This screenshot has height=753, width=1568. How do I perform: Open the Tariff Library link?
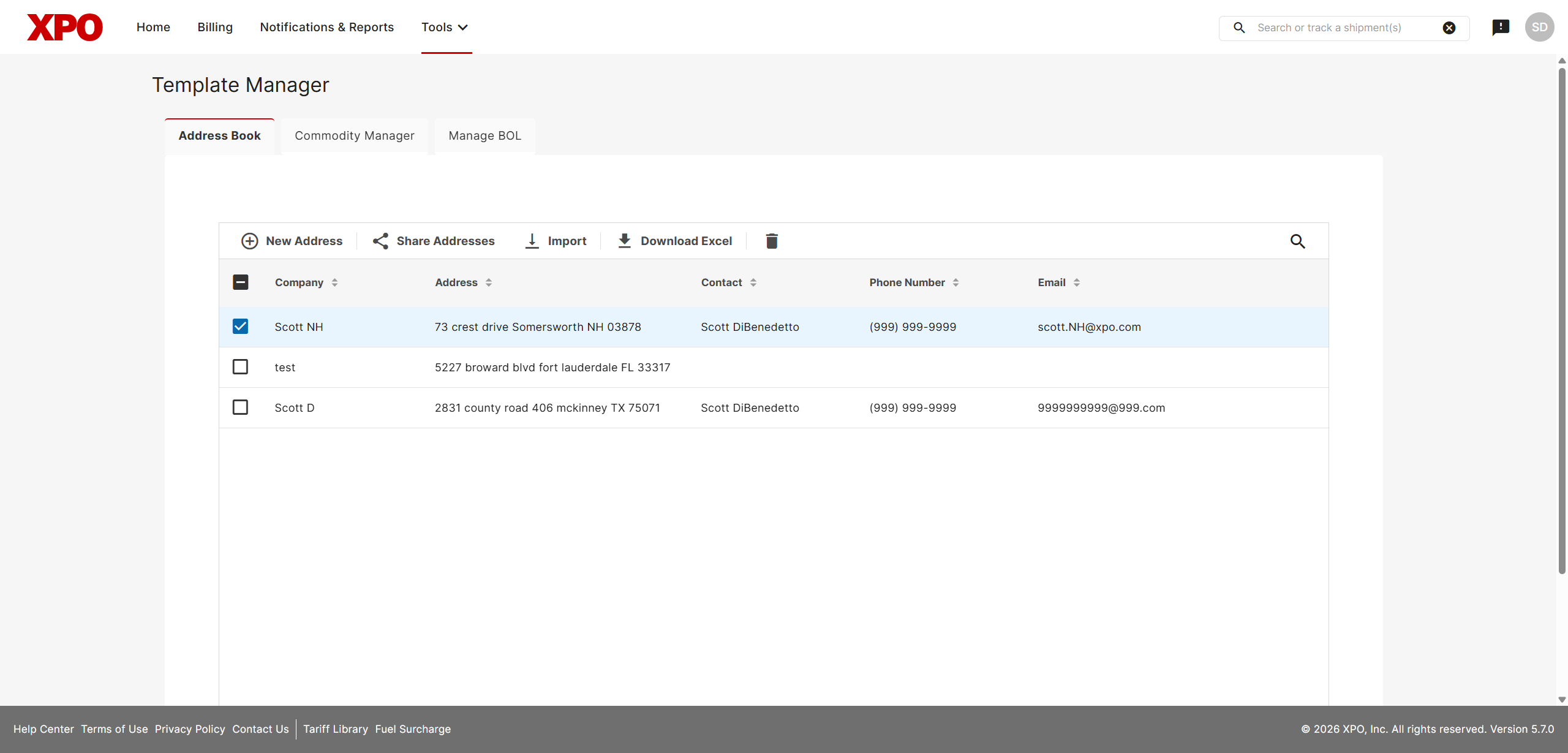tap(336, 729)
